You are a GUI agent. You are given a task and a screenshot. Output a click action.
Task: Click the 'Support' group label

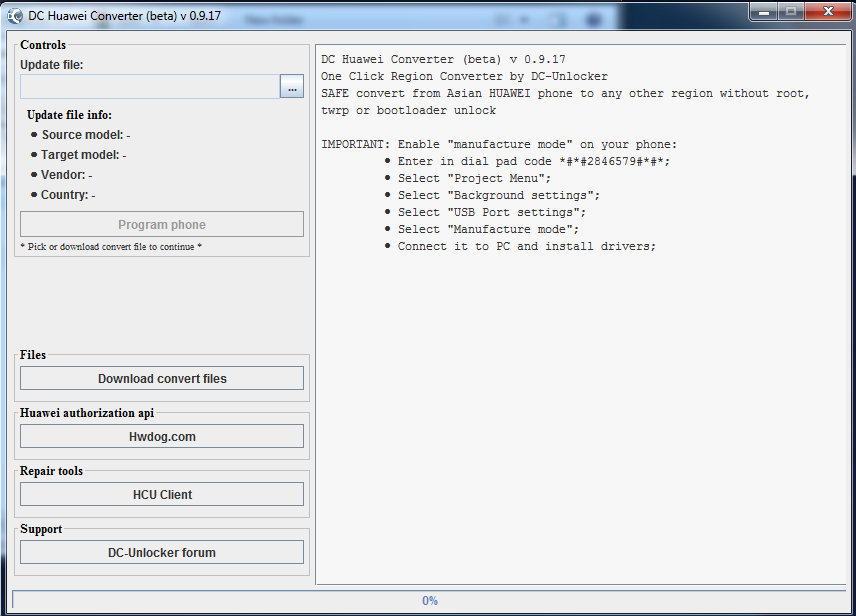pos(41,529)
